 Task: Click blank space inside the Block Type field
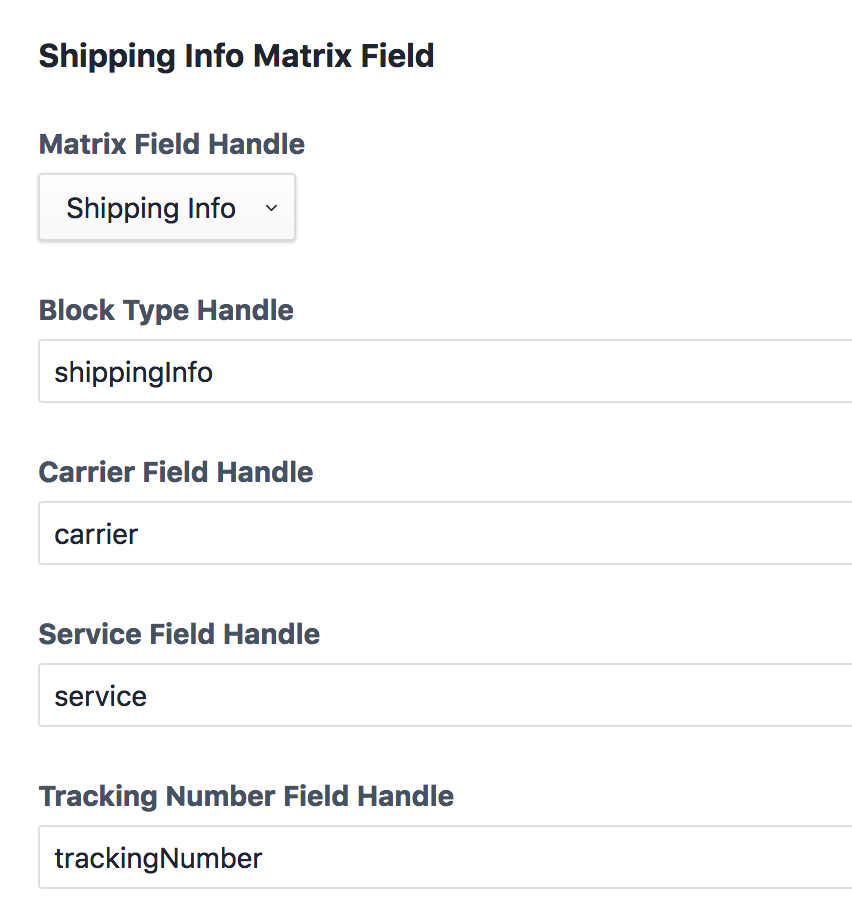(x=600, y=372)
